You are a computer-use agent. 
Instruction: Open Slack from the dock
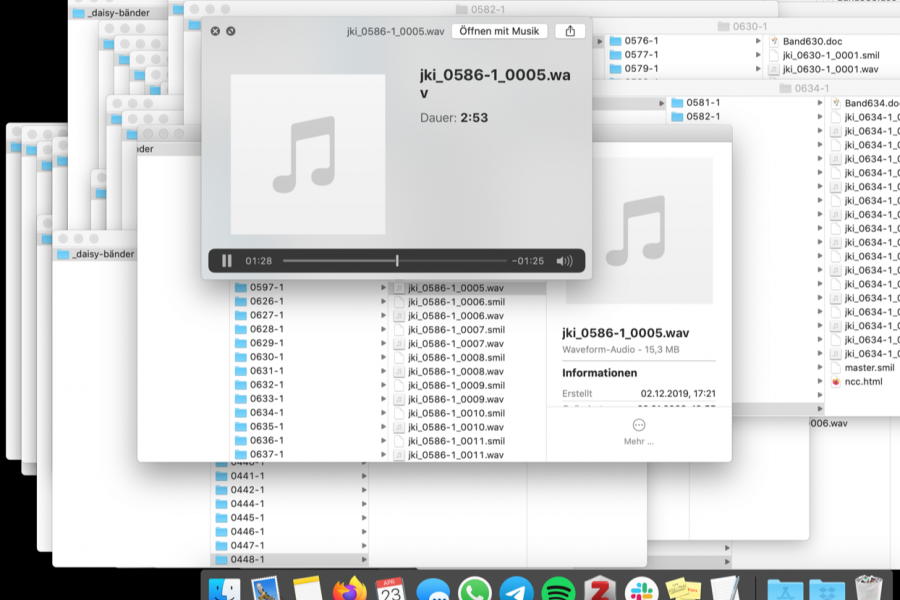[641, 588]
